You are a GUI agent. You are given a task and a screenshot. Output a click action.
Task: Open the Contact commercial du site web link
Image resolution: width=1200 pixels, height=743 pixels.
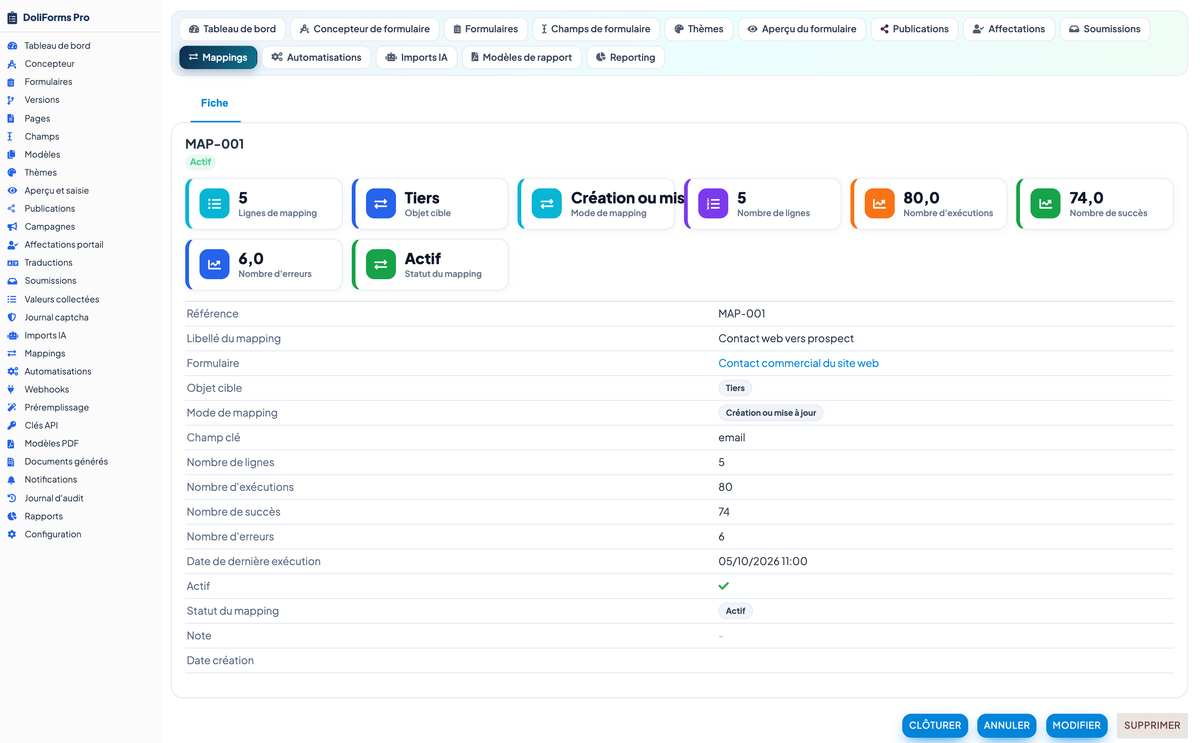[798, 363]
